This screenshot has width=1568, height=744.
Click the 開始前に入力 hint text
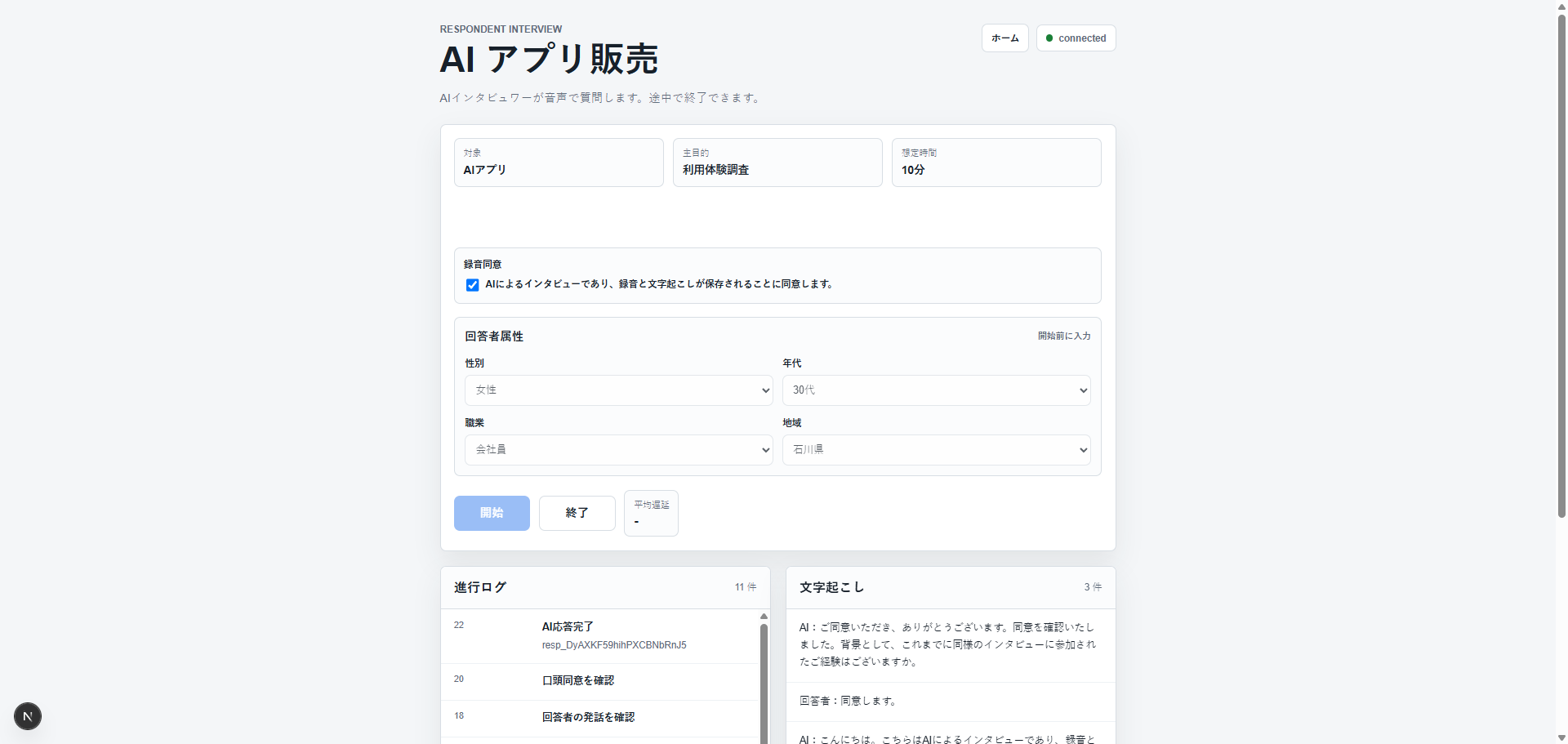[x=1064, y=336]
